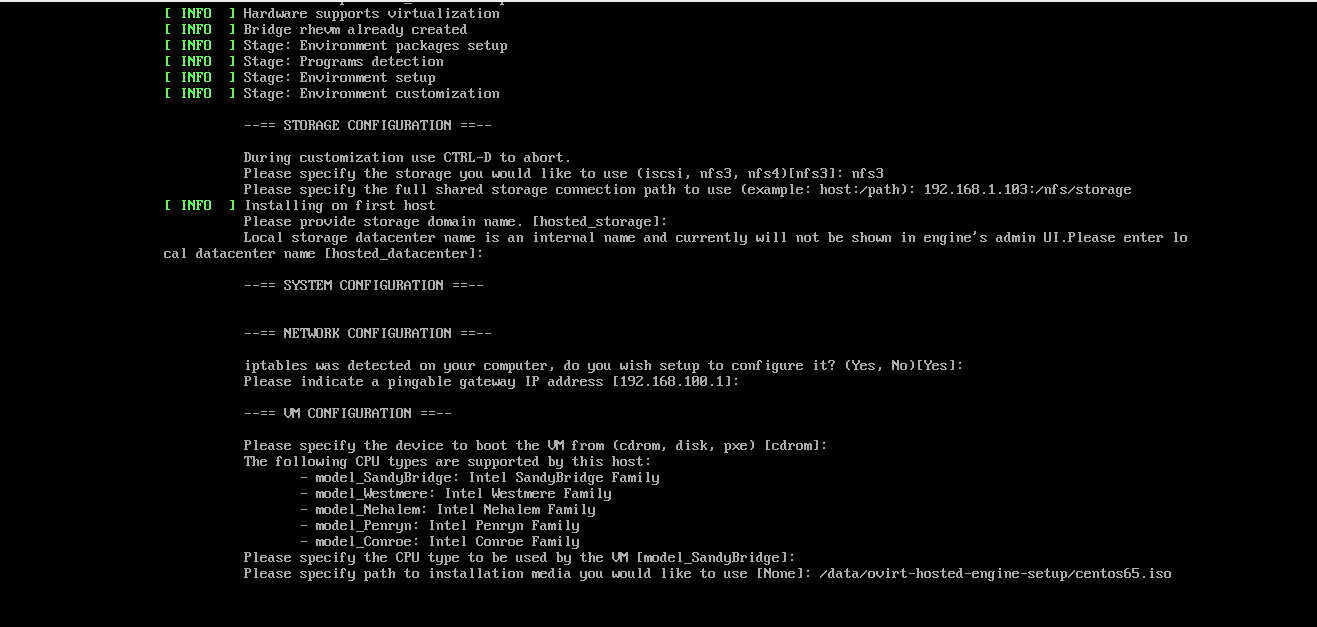
Task: Click the VM CONFIGURATION section header
Action: (x=347, y=413)
